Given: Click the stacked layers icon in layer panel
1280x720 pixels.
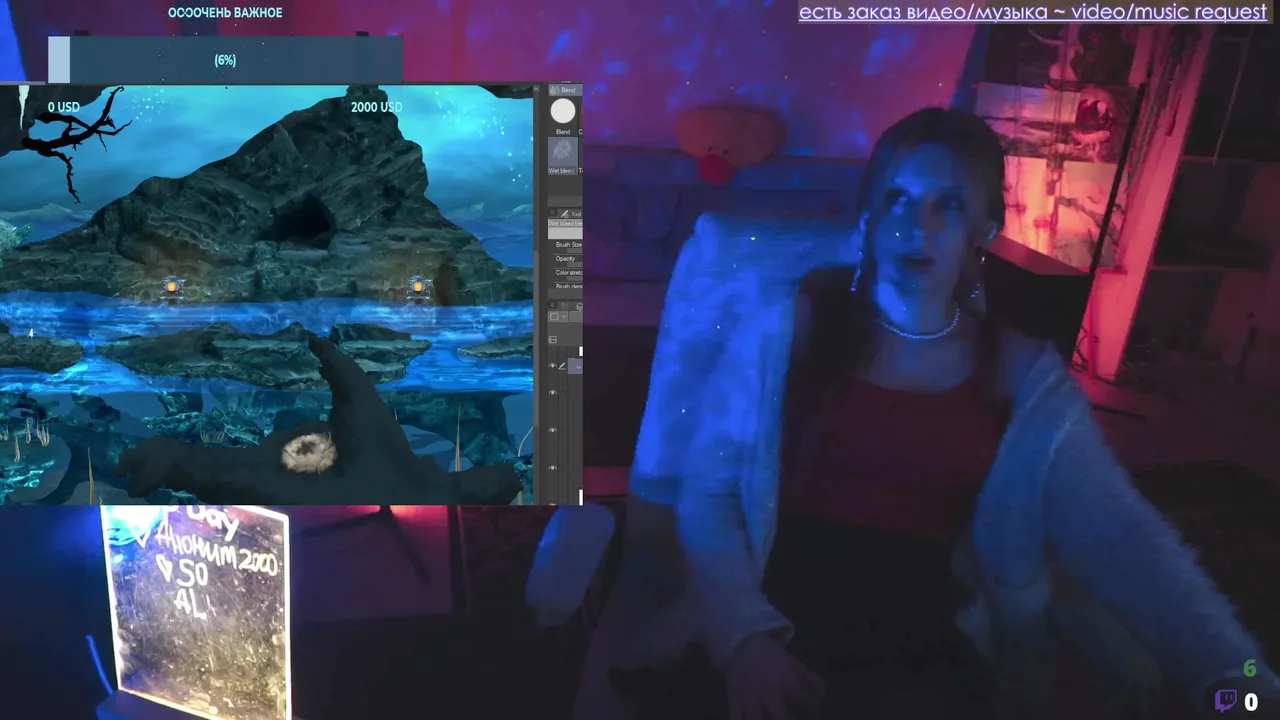Looking at the screenshot, I should point(553,340).
